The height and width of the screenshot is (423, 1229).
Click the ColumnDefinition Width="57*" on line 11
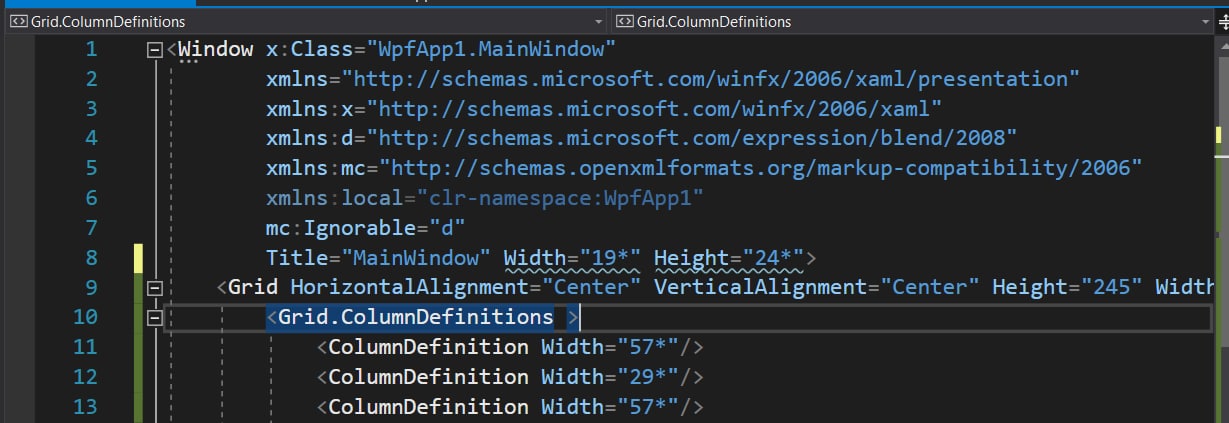(512, 348)
